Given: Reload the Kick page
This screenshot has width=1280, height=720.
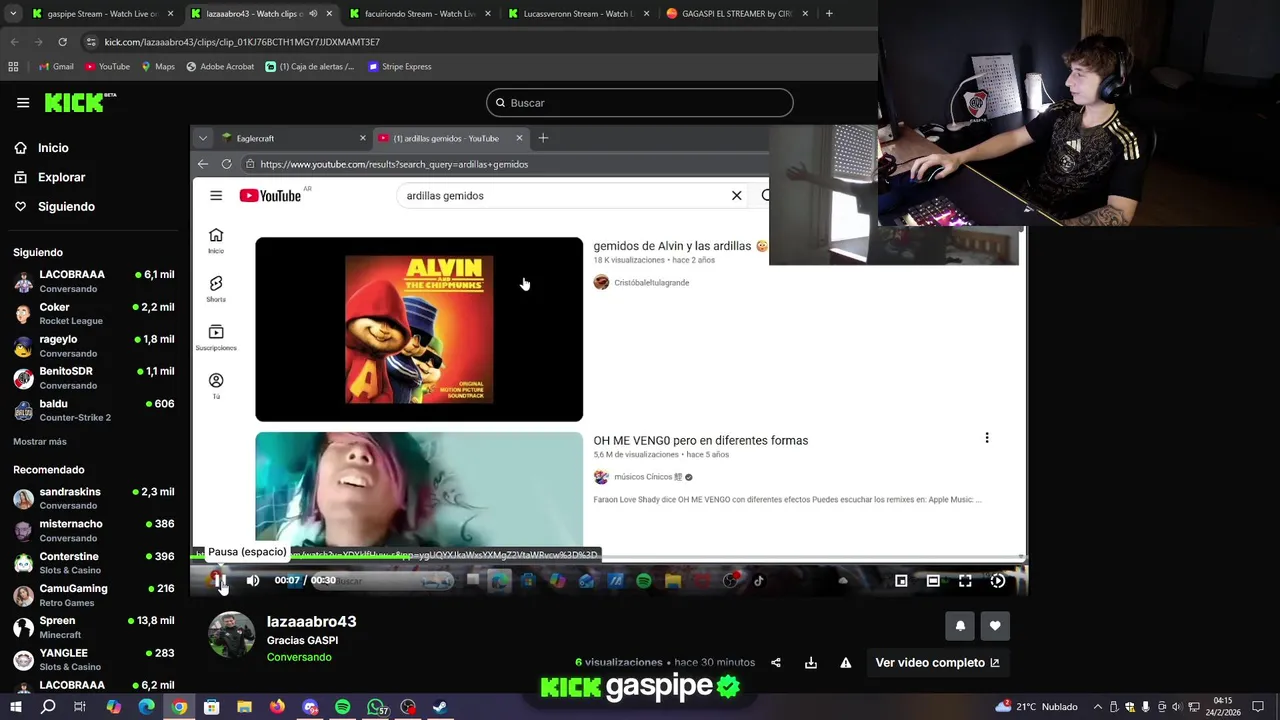Looking at the screenshot, I should click(x=62, y=42).
